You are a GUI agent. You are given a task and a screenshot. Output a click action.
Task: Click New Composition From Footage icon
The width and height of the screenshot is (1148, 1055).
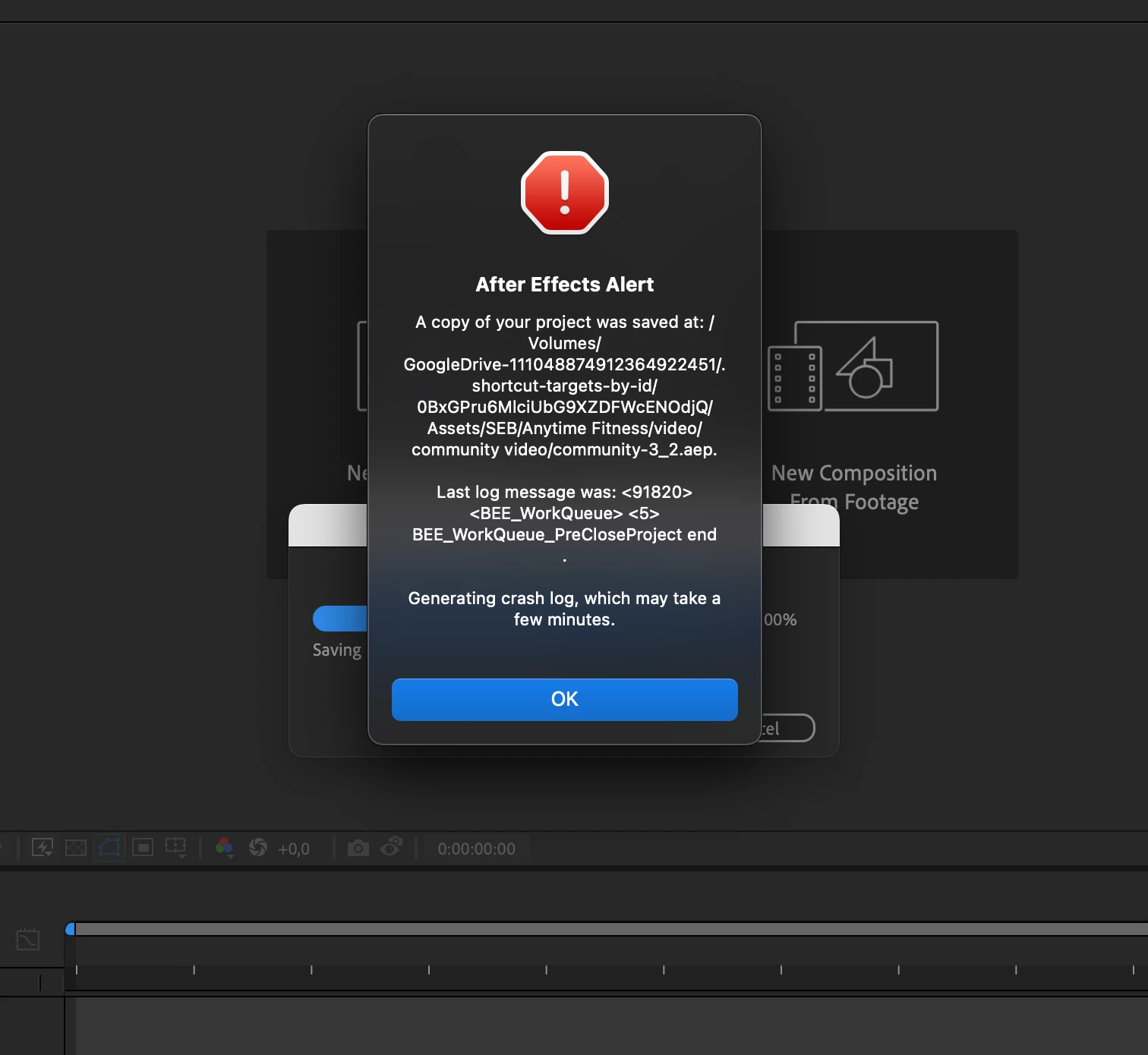(853, 366)
